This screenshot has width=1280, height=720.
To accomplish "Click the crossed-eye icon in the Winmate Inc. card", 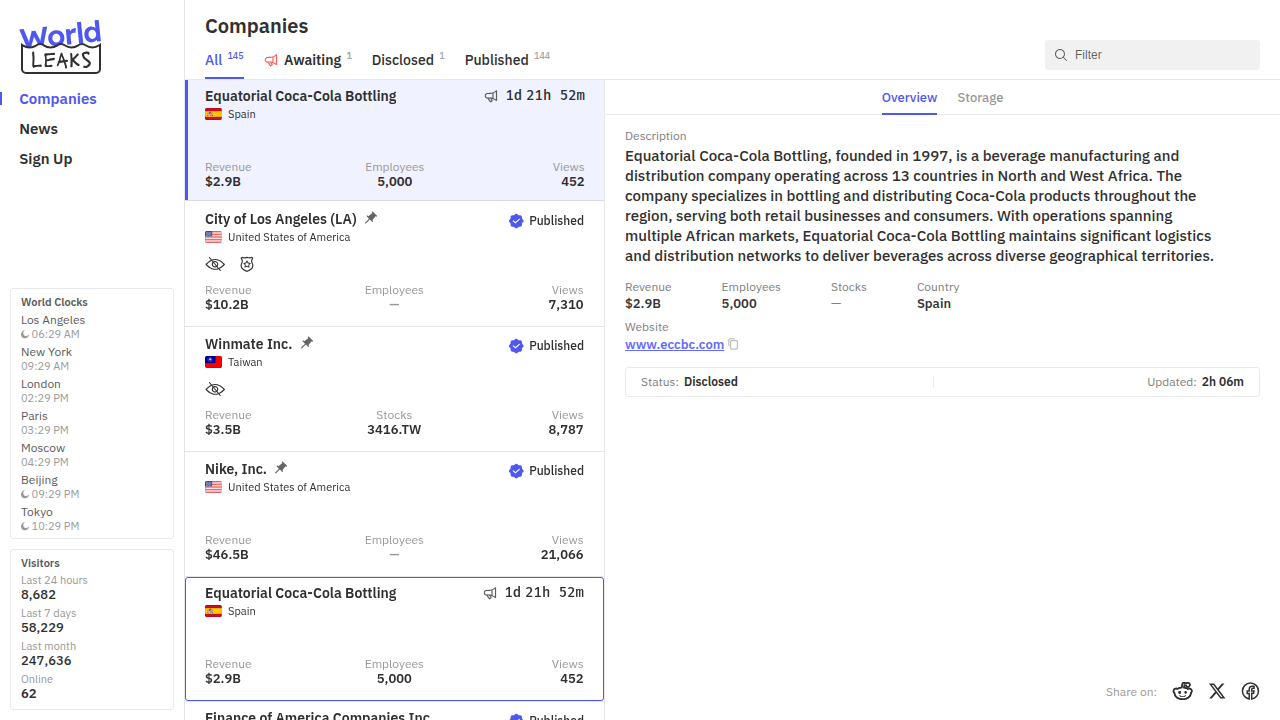I will 215,389.
